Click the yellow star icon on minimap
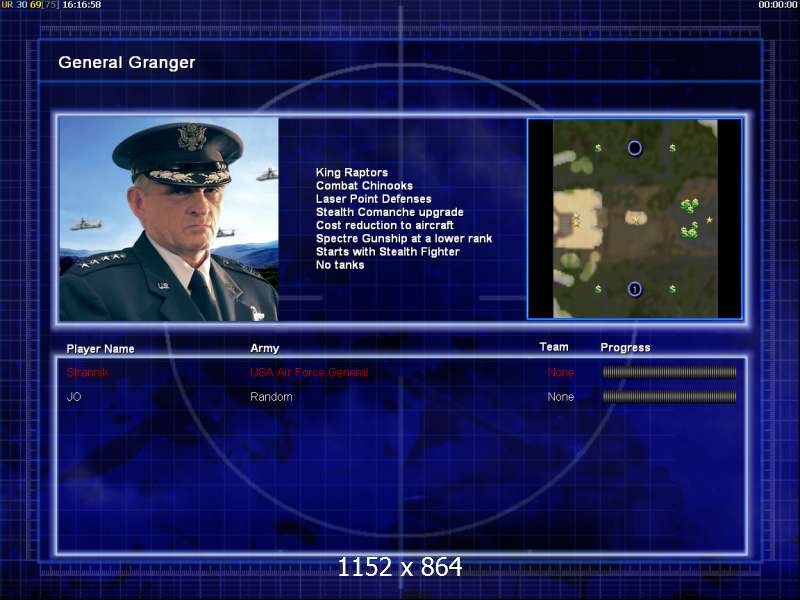Image resolution: width=800 pixels, height=600 pixels. pos(709,220)
